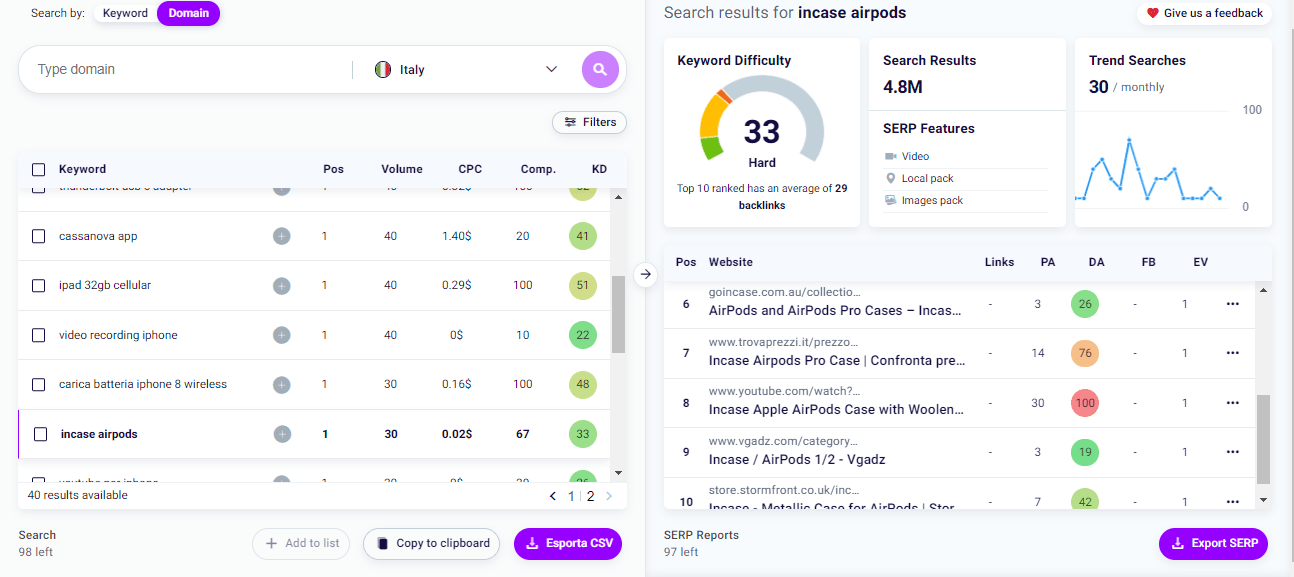The image size is (1294, 577).
Task: Click the purple search magnifier icon
Action: 599,69
